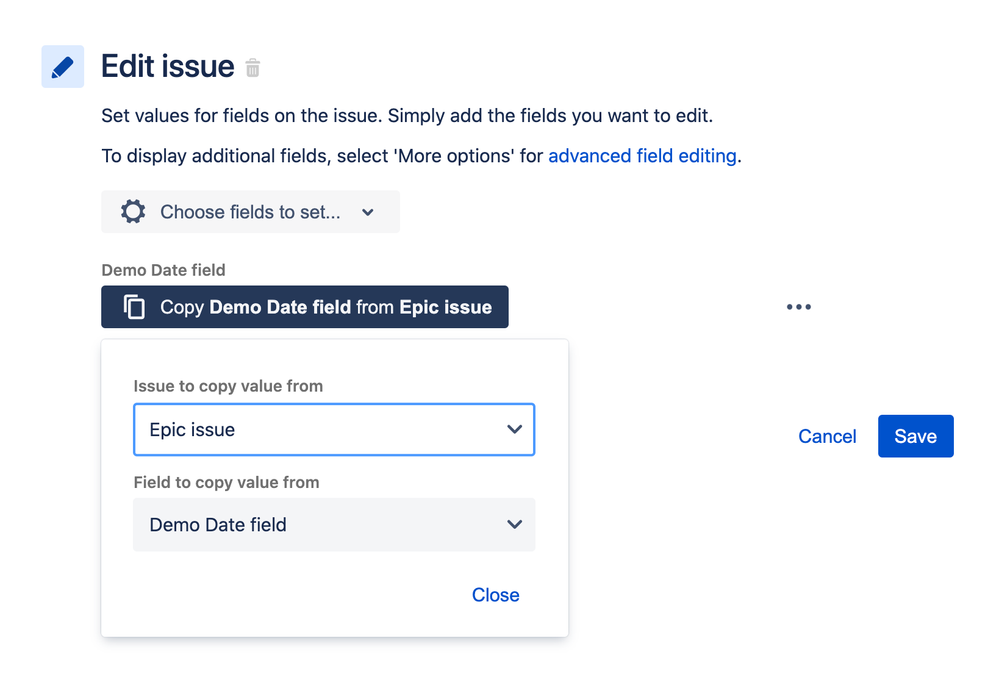The height and width of the screenshot is (682, 999).
Task: Expand the Choose fields to set selector
Action: [x=250, y=211]
